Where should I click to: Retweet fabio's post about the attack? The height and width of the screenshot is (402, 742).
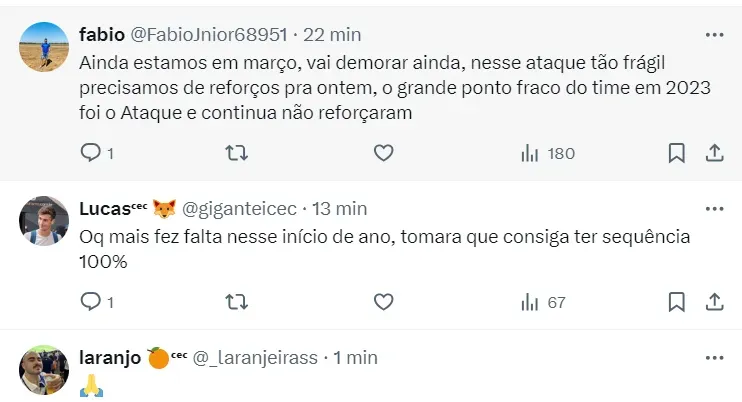click(236, 153)
